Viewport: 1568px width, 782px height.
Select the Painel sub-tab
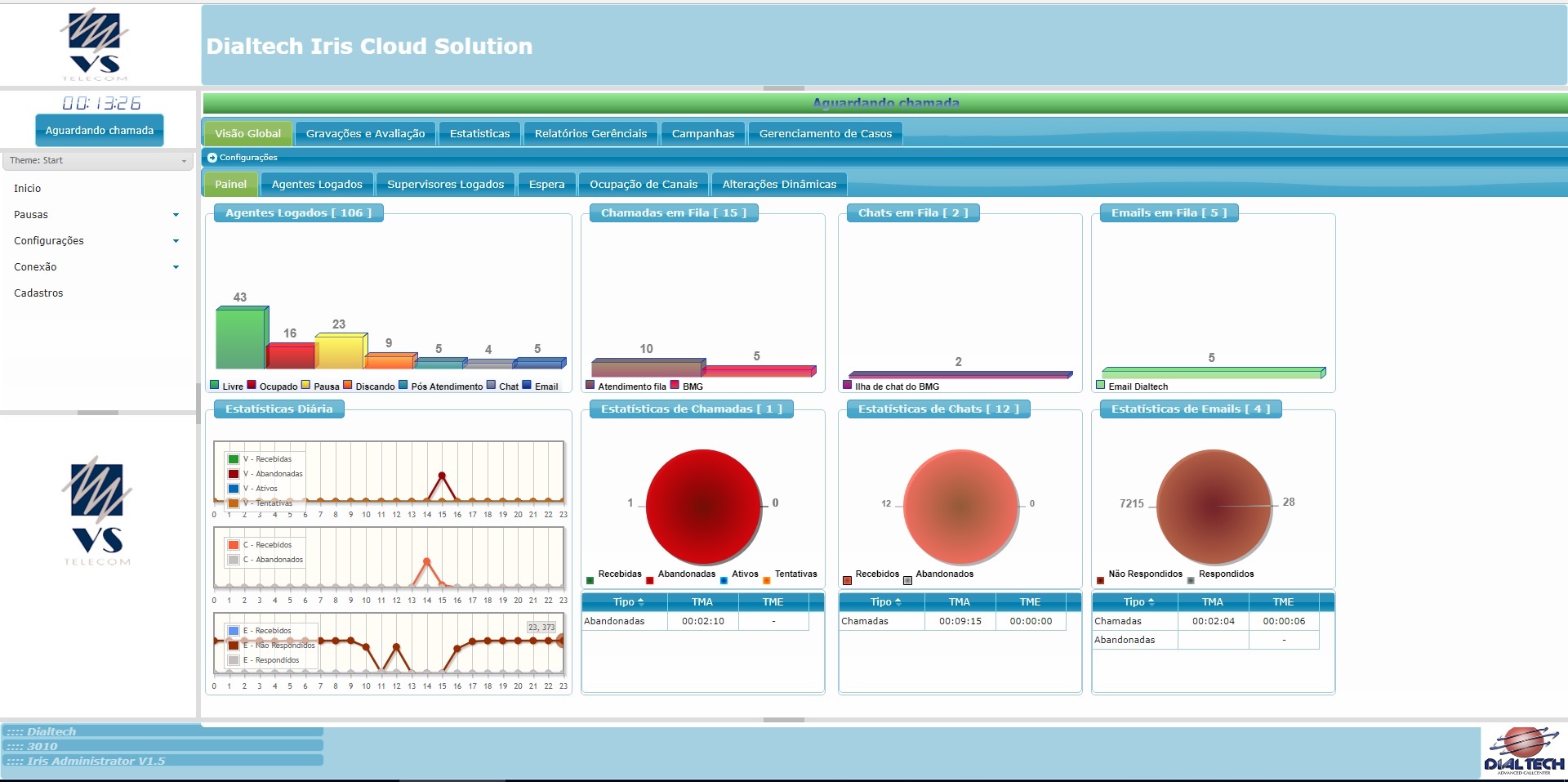(x=230, y=184)
